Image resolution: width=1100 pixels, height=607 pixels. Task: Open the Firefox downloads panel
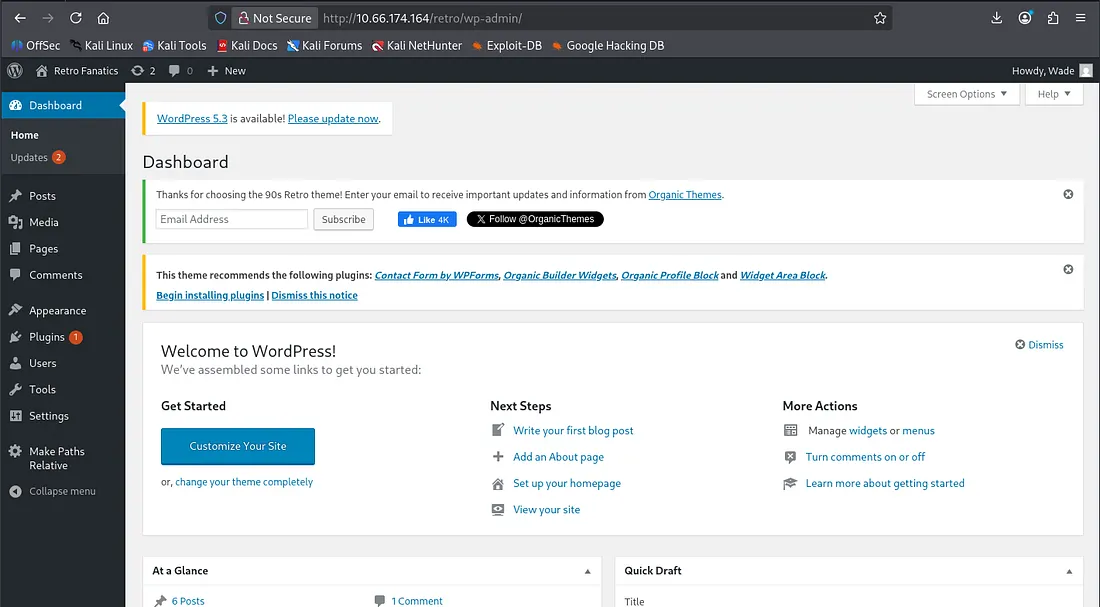coord(997,18)
